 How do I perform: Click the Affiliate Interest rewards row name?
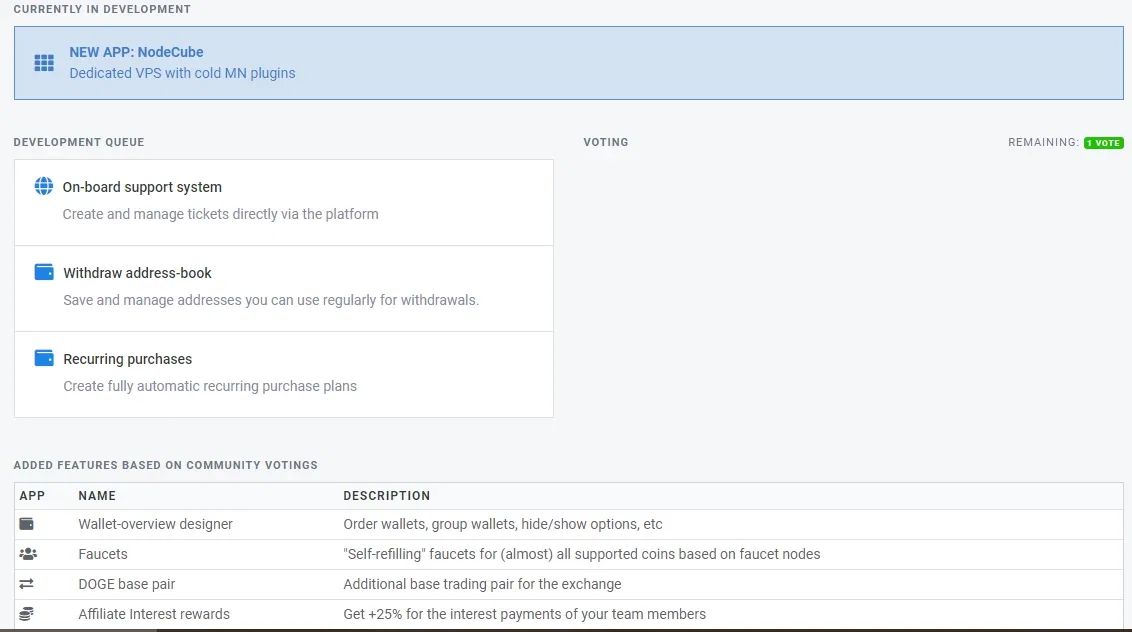(x=154, y=614)
